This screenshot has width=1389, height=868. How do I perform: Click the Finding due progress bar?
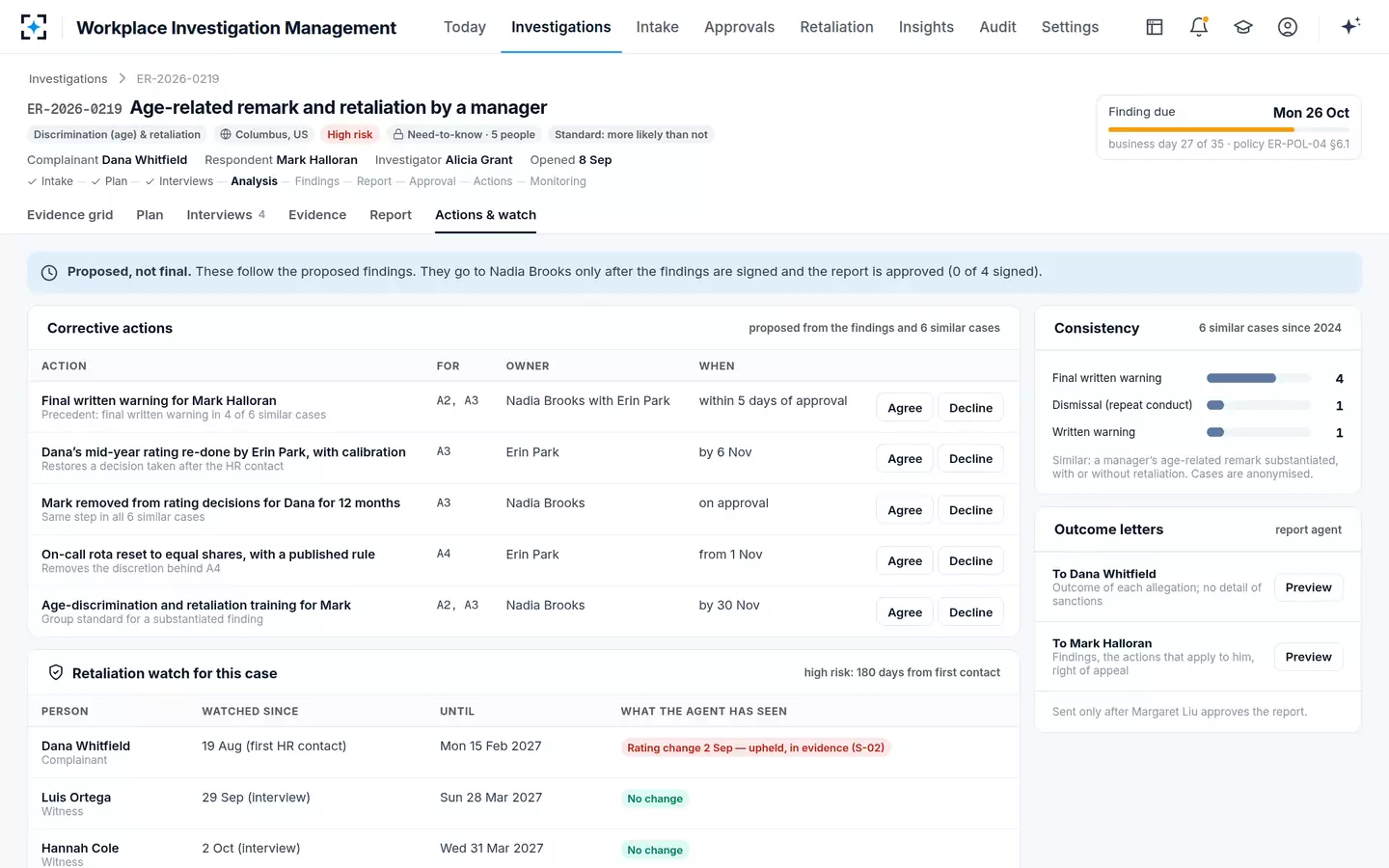[1229, 129]
